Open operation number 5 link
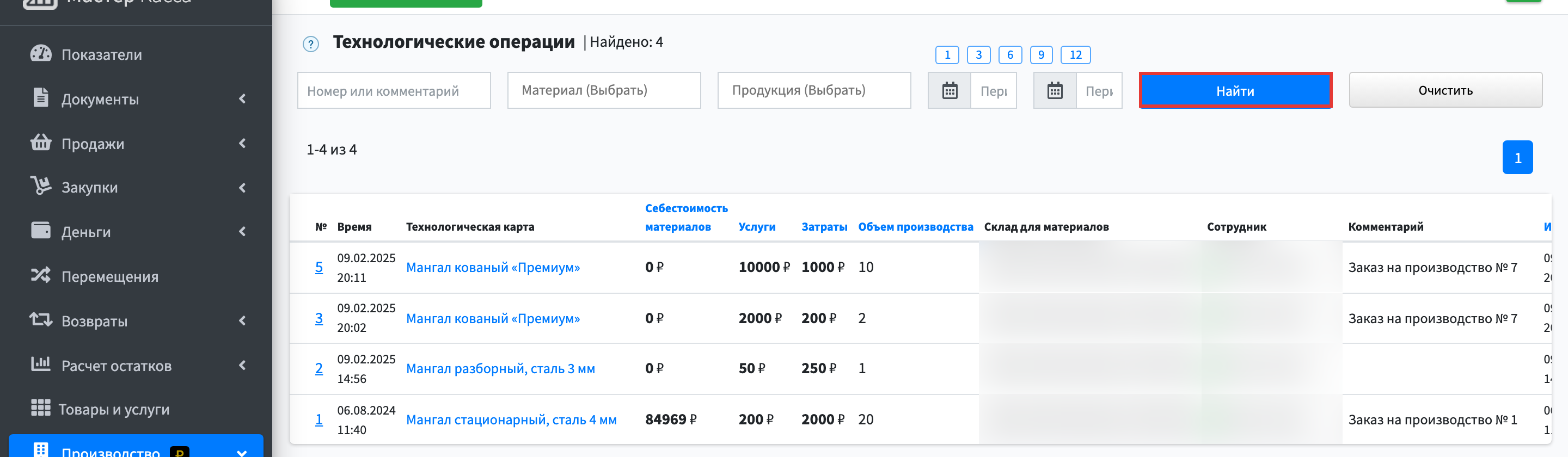The height and width of the screenshot is (457, 1568). 319,267
